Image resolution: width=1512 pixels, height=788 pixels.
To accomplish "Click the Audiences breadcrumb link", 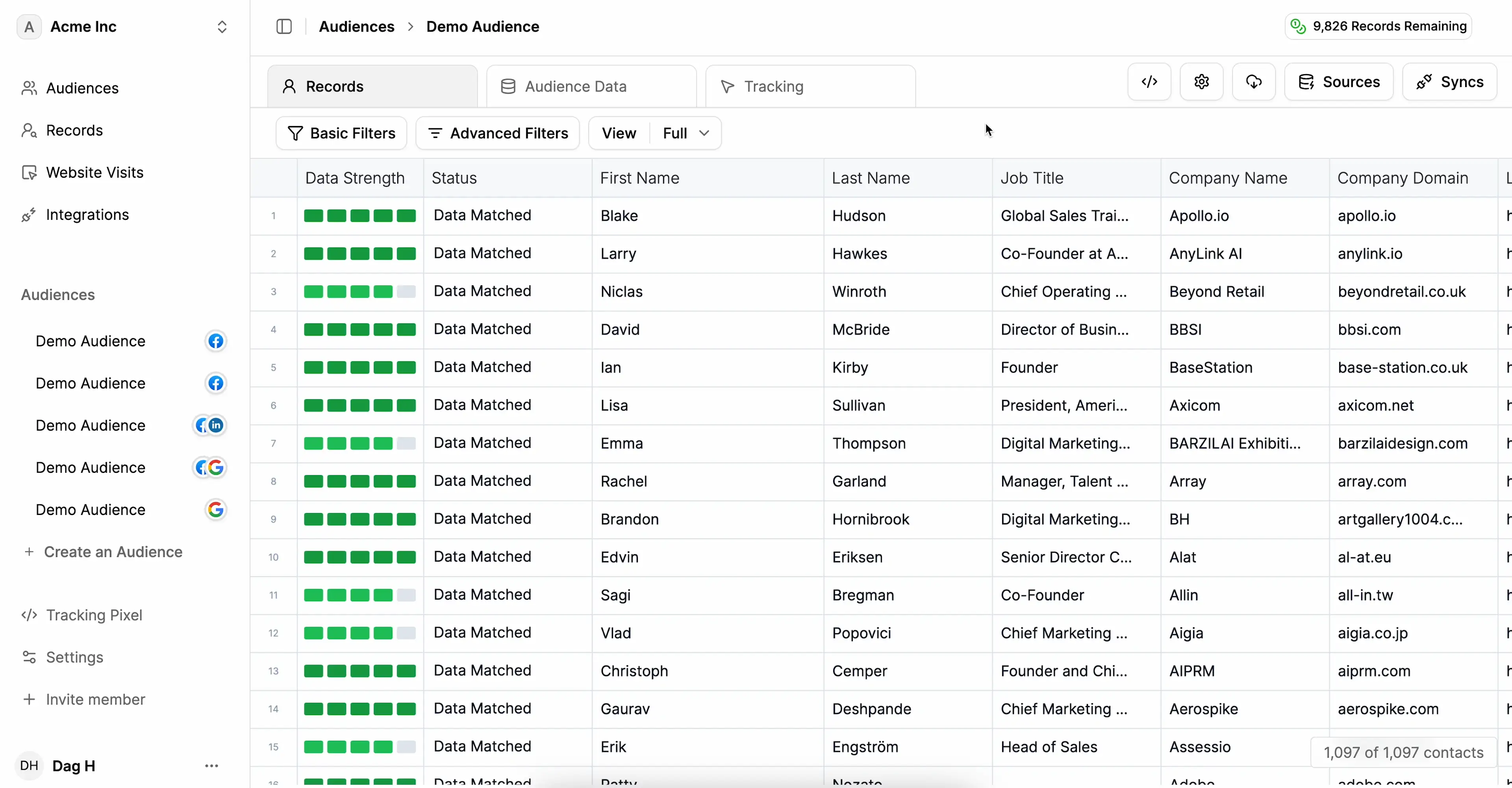I will (356, 26).
